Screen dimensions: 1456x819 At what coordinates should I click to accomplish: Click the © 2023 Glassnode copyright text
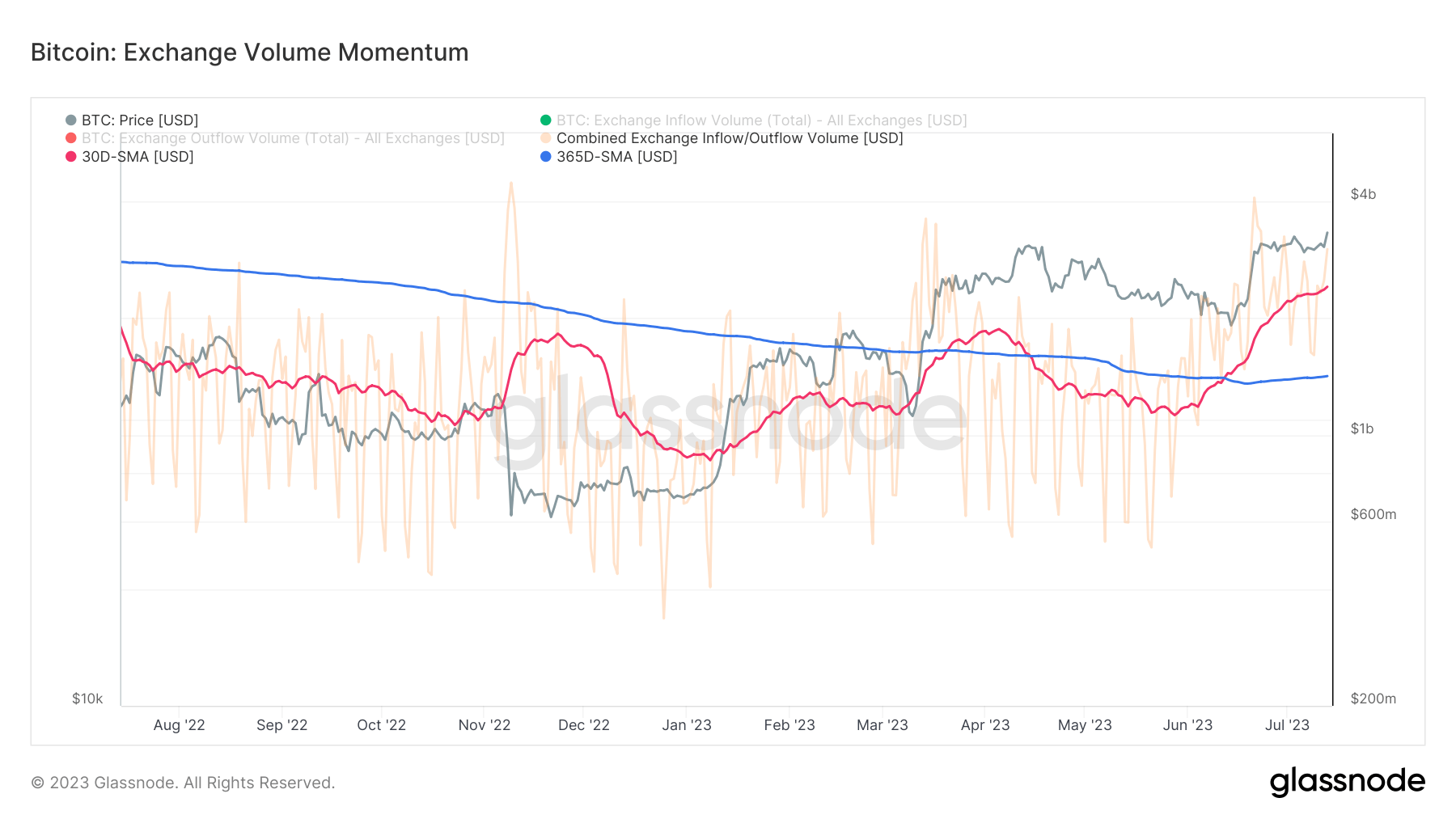(x=183, y=783)
